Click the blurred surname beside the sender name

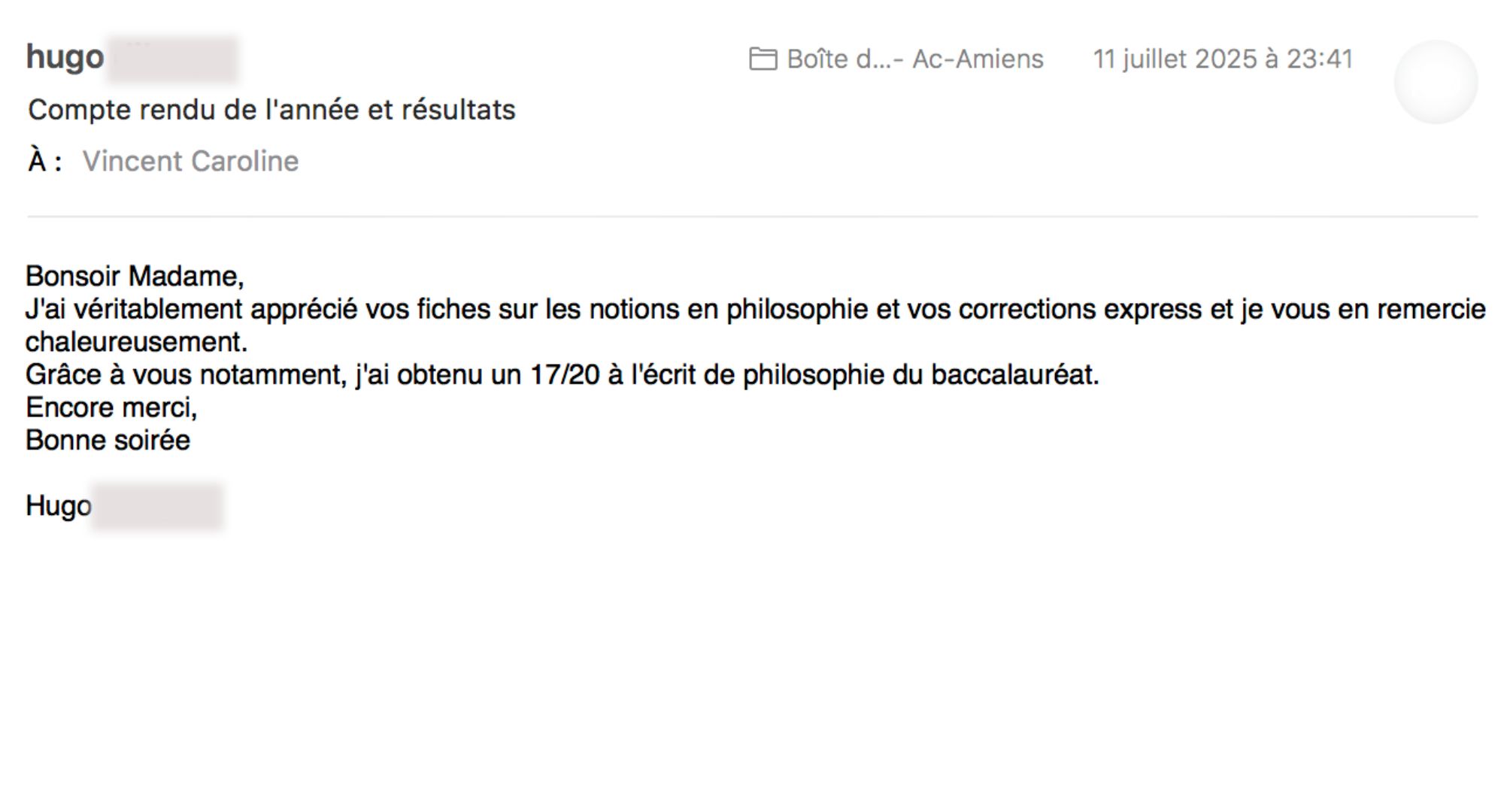172,59
